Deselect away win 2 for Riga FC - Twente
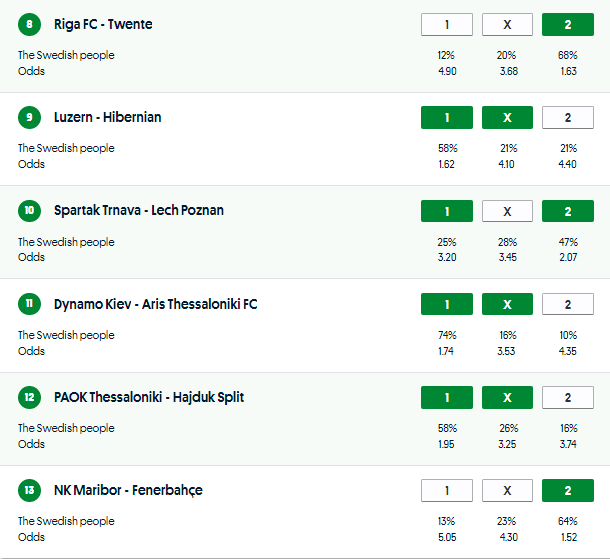Screen dimensions: 610x559 coord(567,24)
